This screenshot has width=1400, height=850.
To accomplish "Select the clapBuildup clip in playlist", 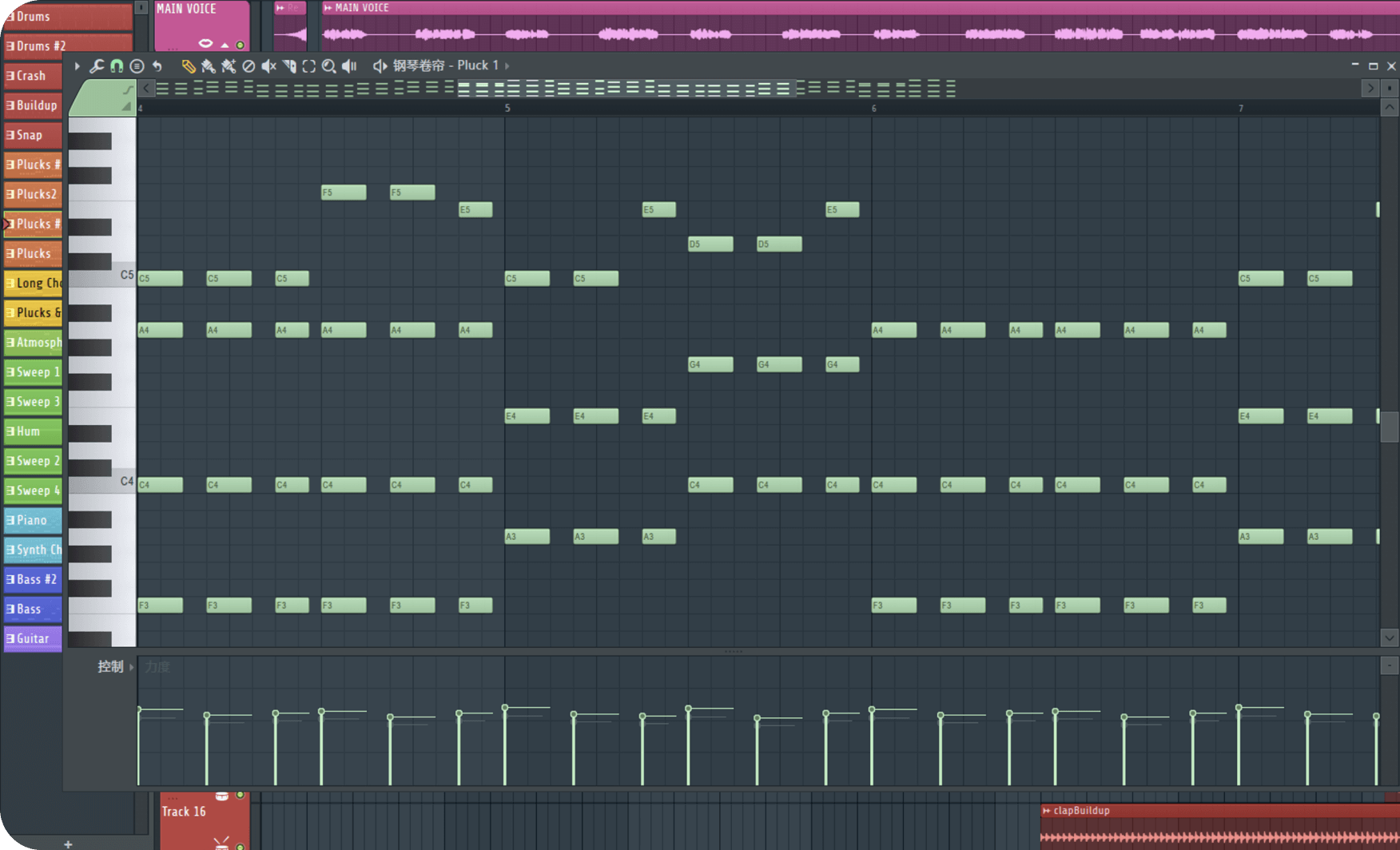I will (x=1219, y=827).
